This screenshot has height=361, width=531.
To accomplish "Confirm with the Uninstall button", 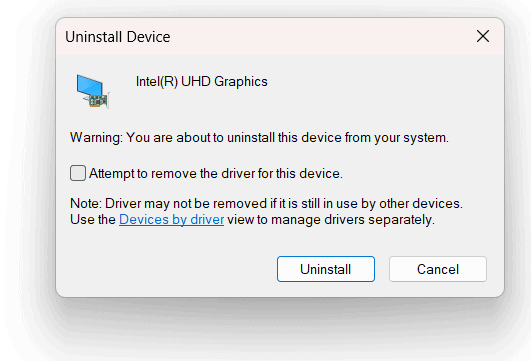I will [326, 269].
